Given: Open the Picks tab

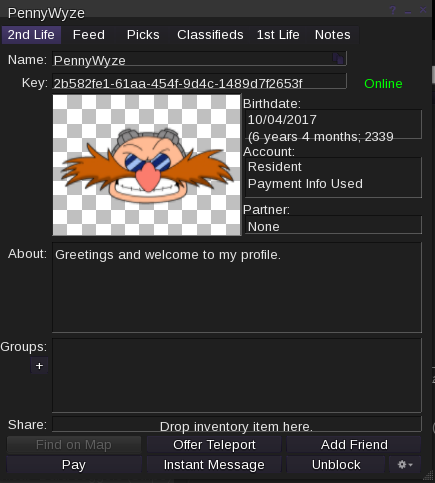Looking at the screenshot, I should click(x=143, y=35).
